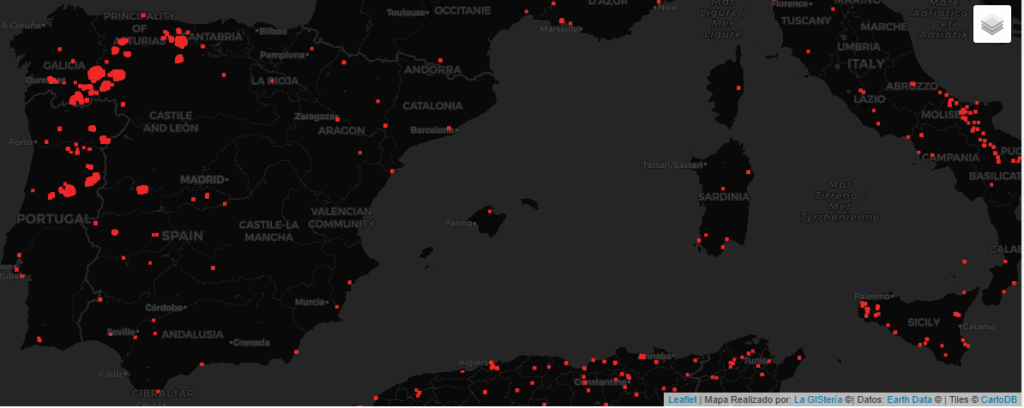Open the Earth Data link
This screenshot has width=1024, height=408.
coord(910,400)
